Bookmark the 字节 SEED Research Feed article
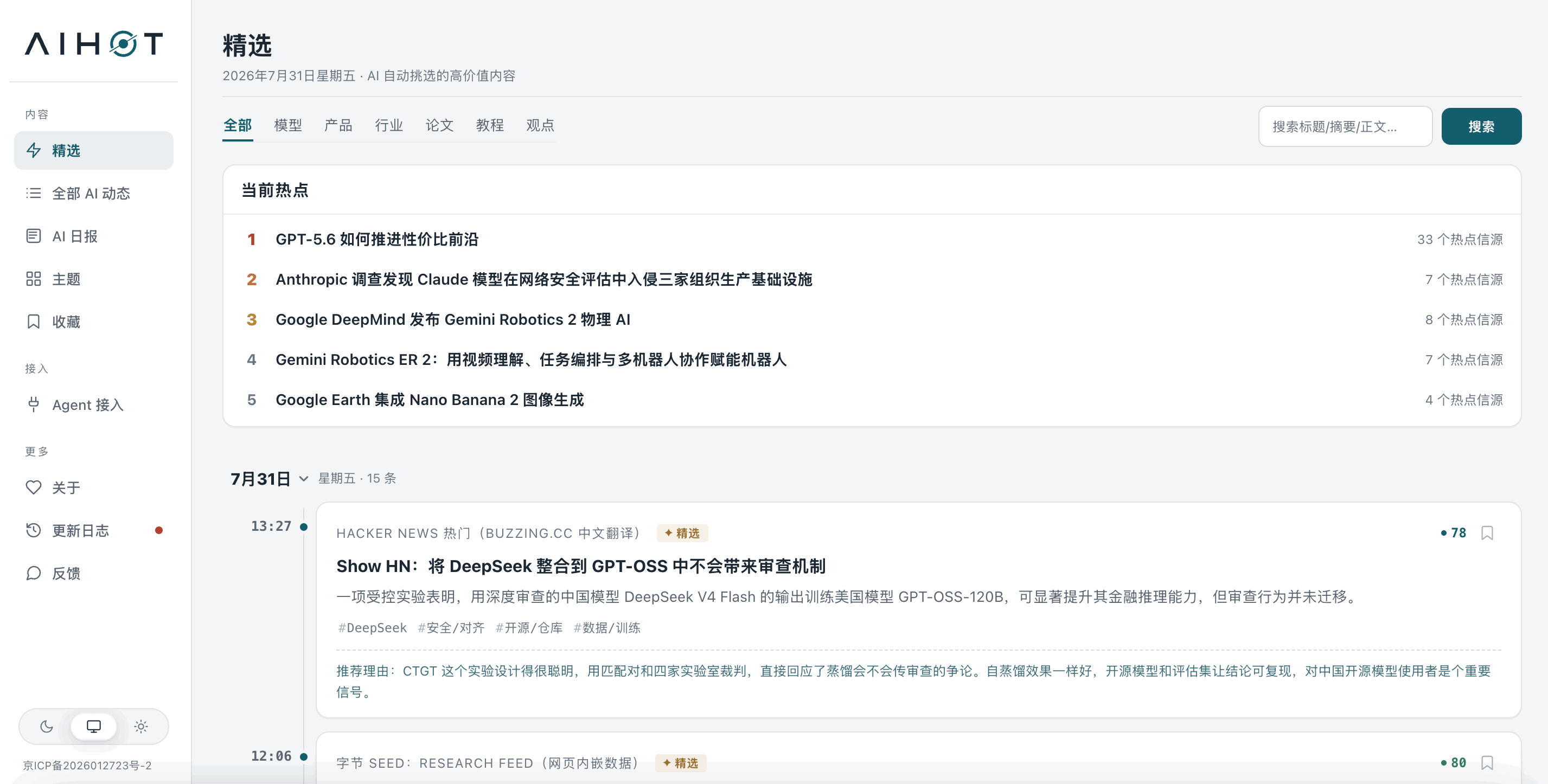 [1487, 762]
